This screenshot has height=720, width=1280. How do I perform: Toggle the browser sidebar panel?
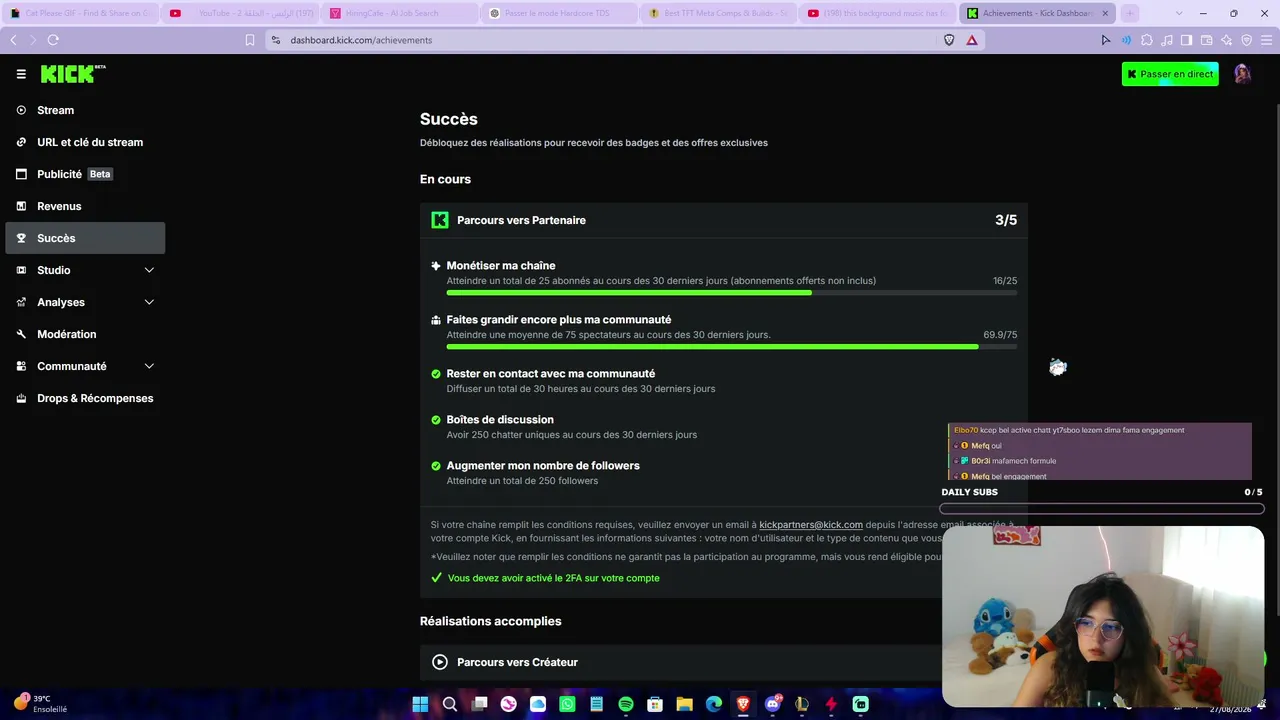pyautogui.click(x=1187, y=40)
